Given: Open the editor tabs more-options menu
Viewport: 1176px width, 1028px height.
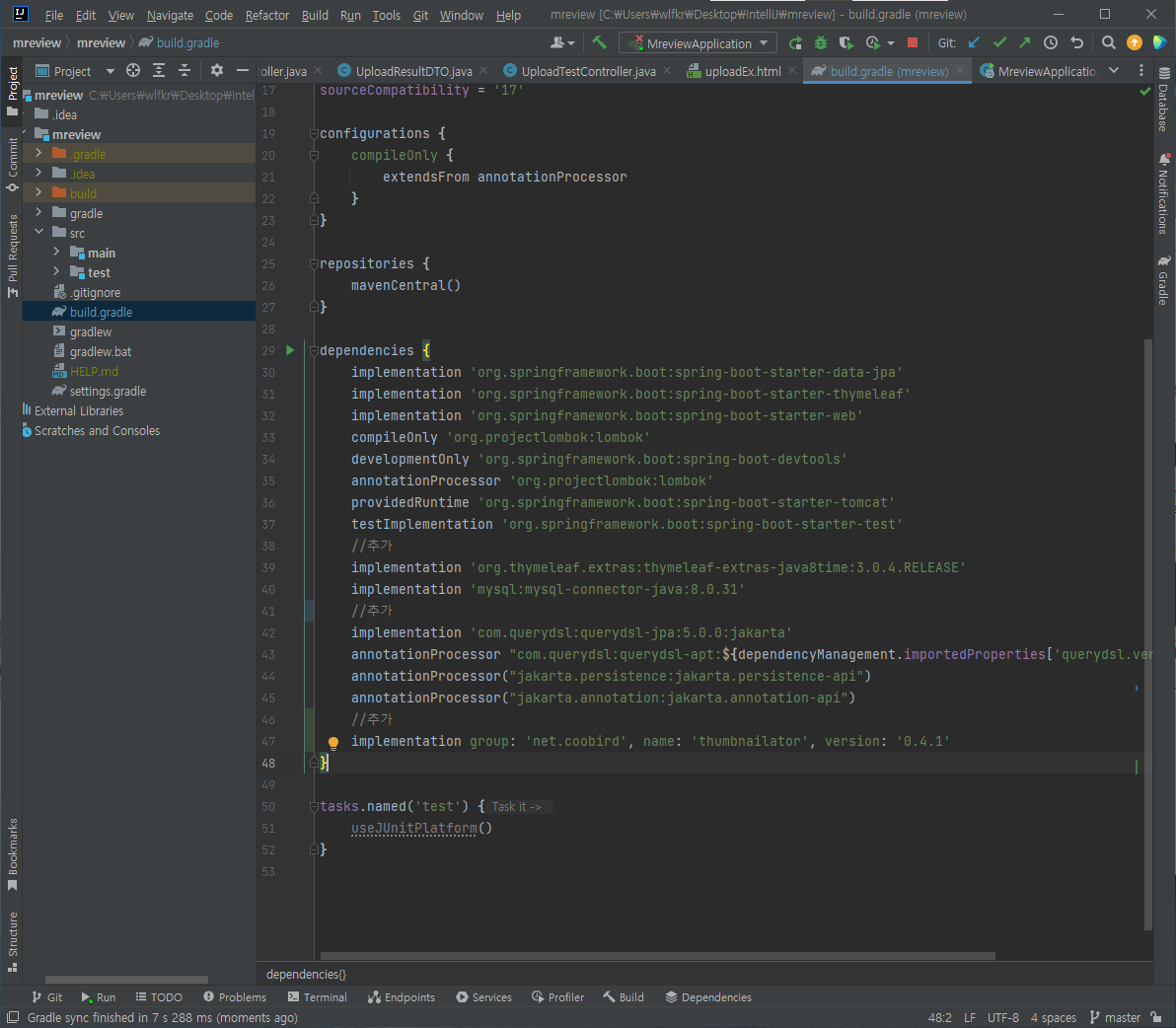Looking at the screenshot, I should tap(1141, 70).
